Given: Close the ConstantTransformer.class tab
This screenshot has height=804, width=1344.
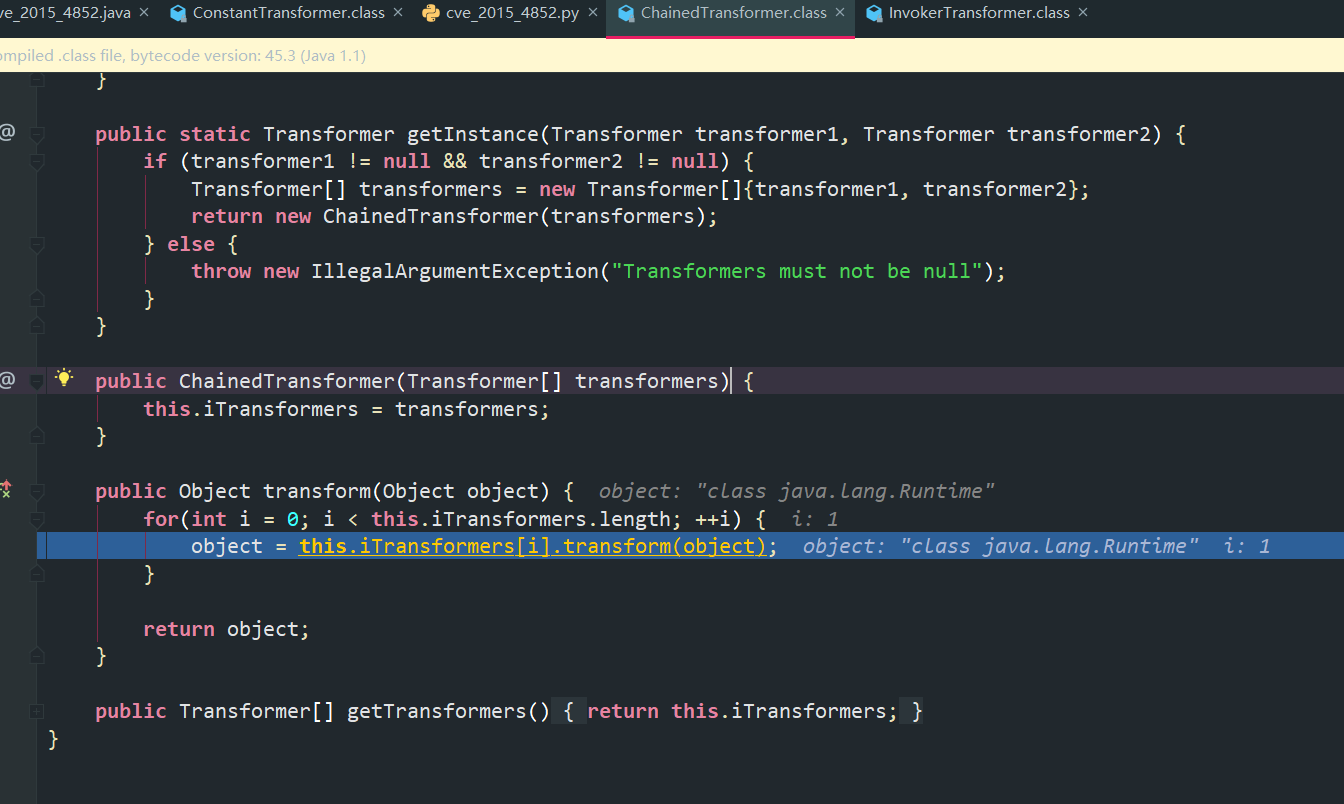Looking at the screenshot, I should [398, 13].
